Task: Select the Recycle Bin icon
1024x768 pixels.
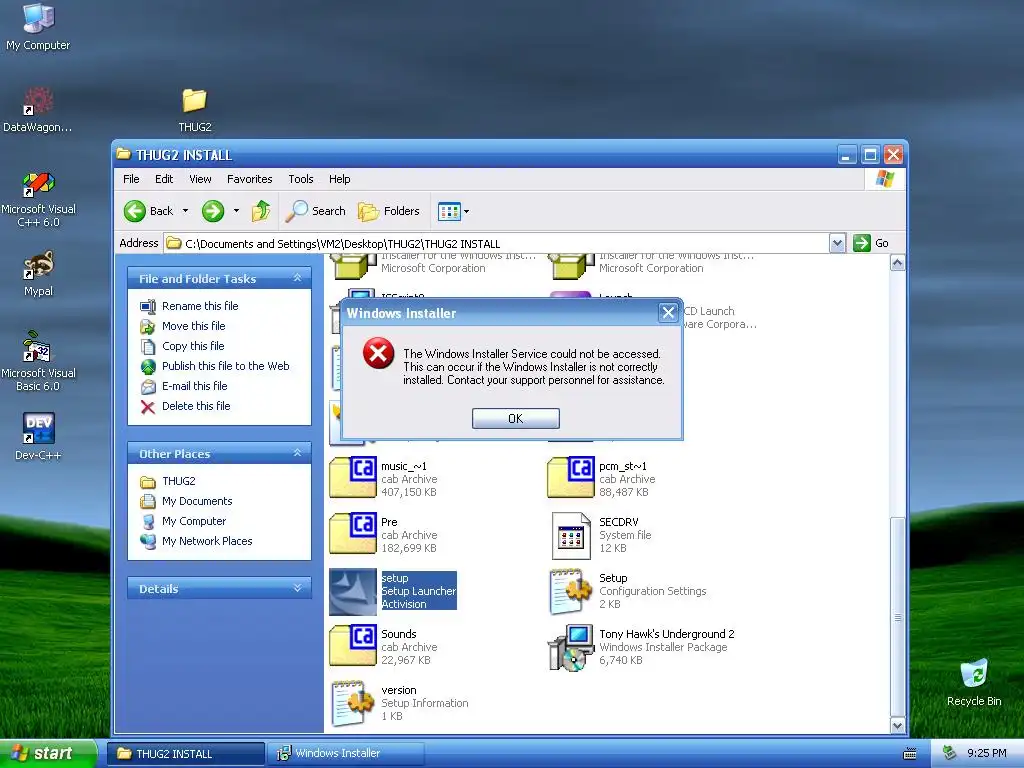Action: click(974, 682)
